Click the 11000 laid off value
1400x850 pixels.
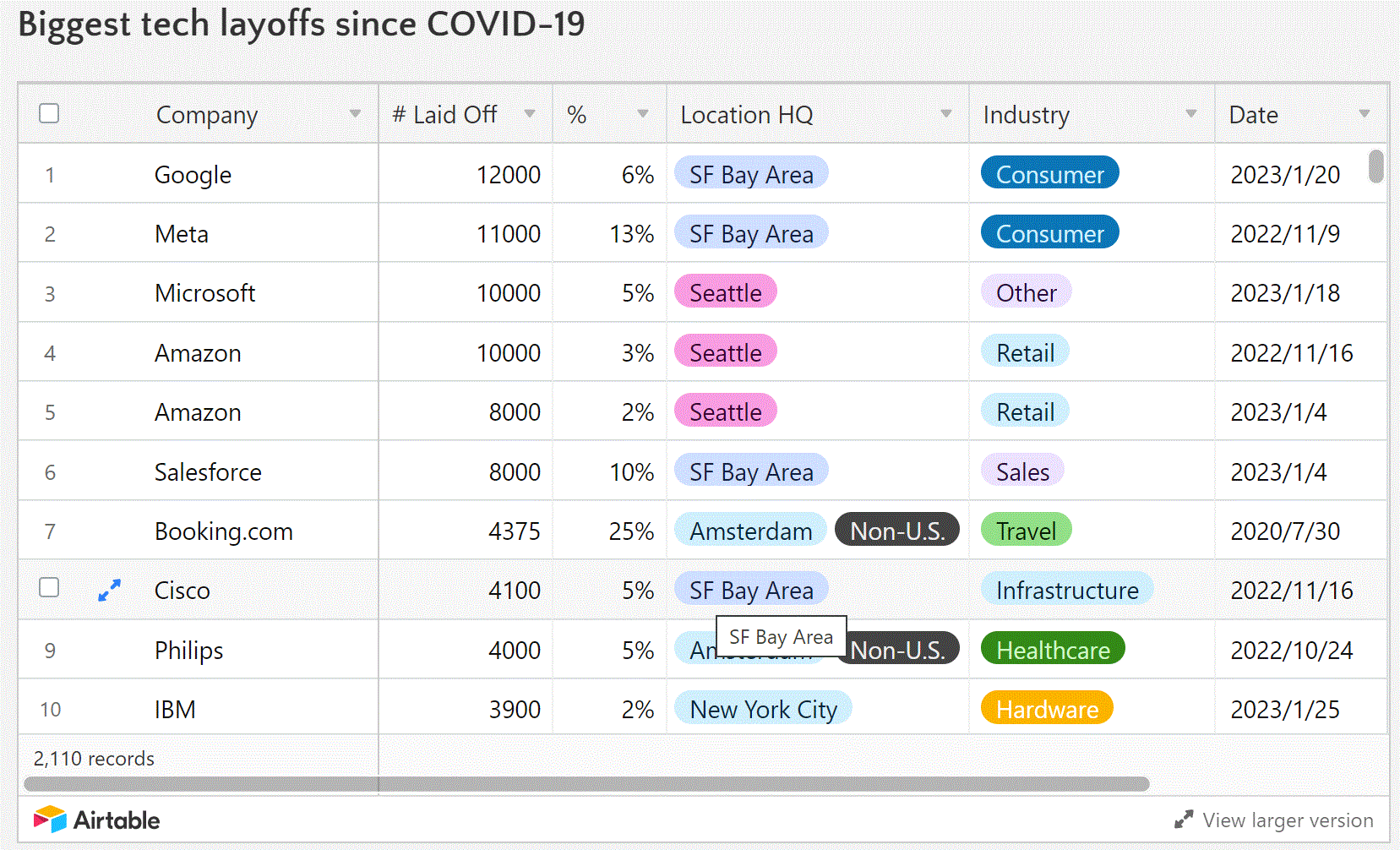(508, 234)
